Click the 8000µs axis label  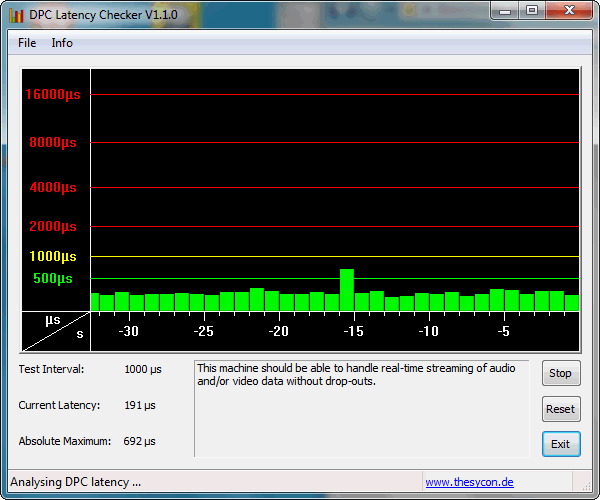[x=53, y=143]
